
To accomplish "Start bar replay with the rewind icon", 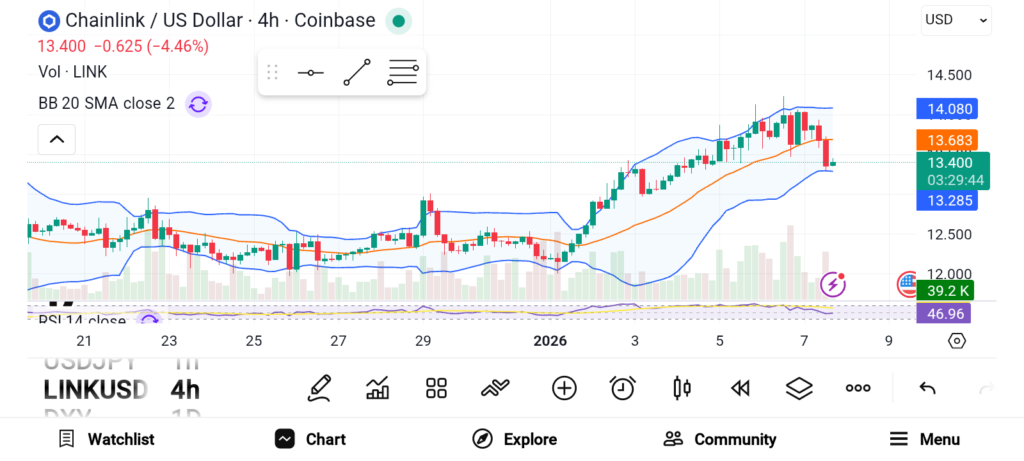I will pyautogui.click(x=740, y=389).
